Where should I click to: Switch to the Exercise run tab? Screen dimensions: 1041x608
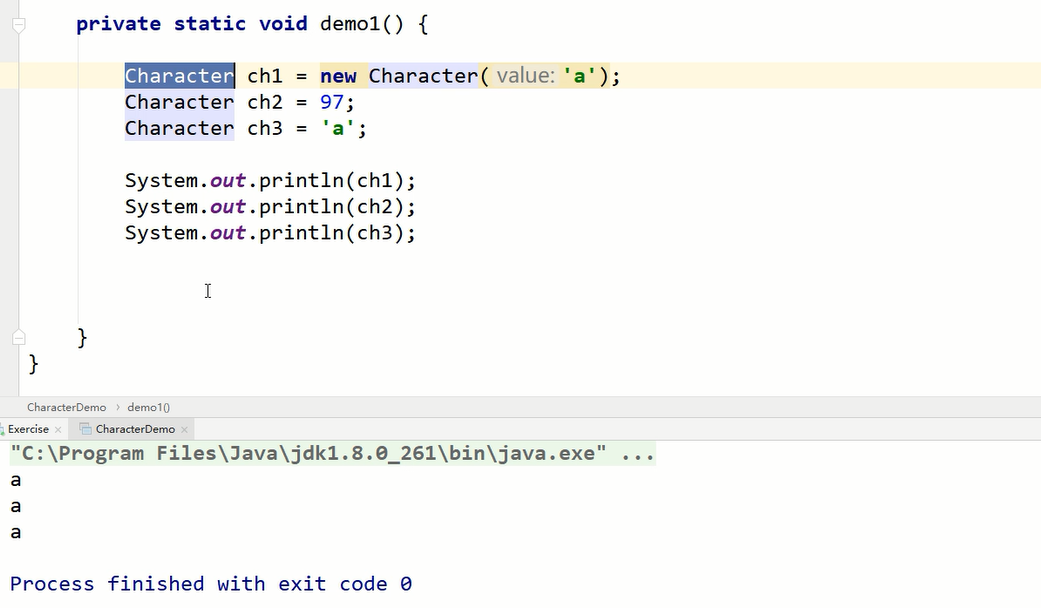click(28, 429)
